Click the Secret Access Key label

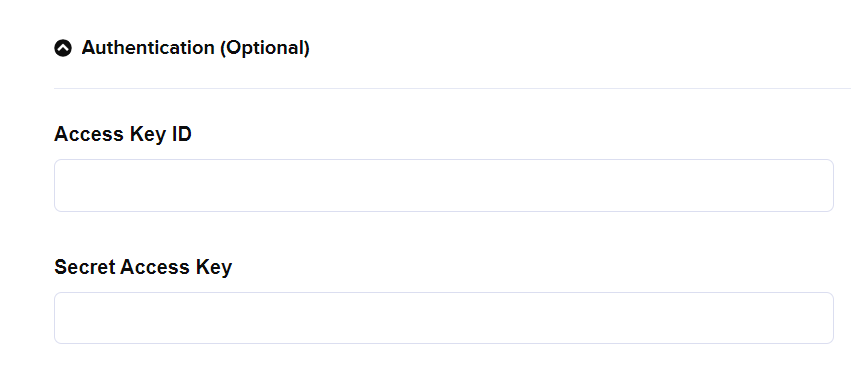click(143, 267)
